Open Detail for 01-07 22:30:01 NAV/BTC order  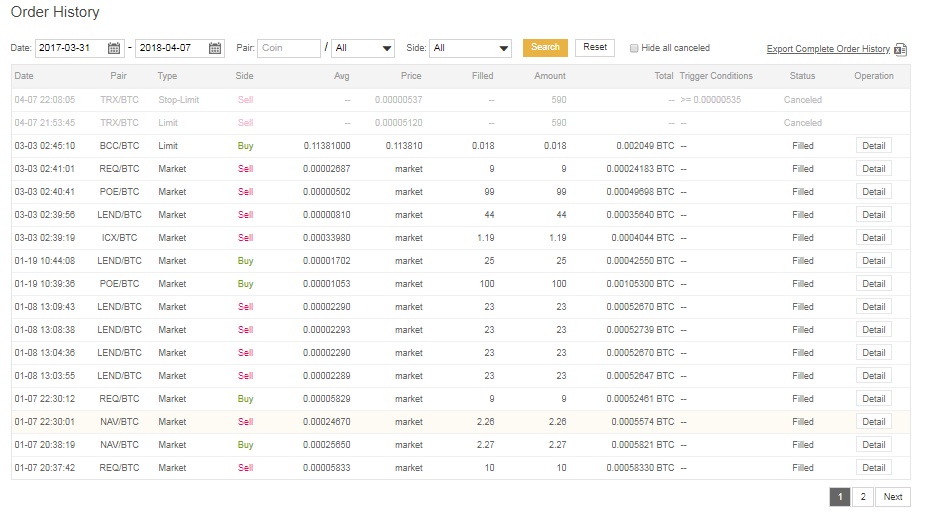(873, 422)
